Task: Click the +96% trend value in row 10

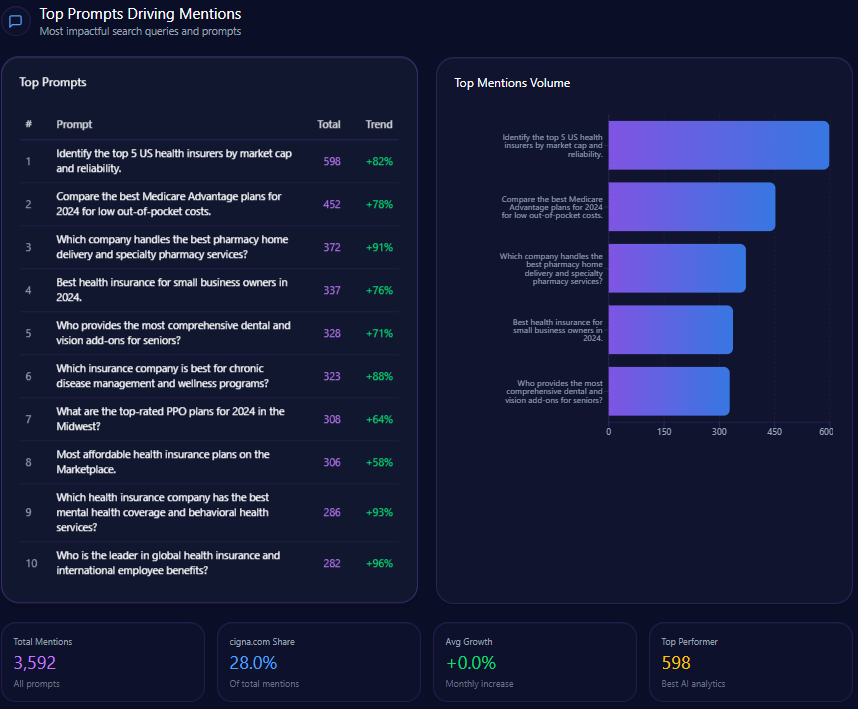Action: 379,563
